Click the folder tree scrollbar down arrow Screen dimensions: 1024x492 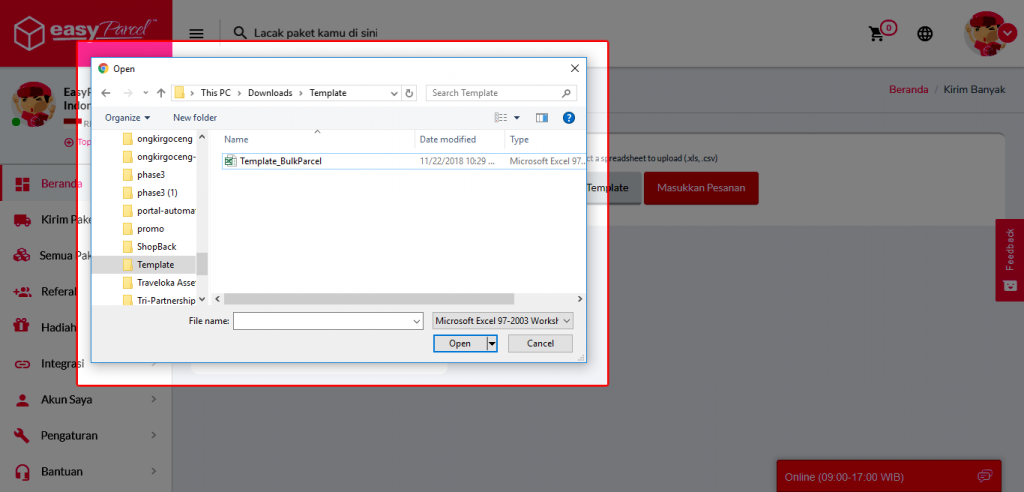(202, 299)
